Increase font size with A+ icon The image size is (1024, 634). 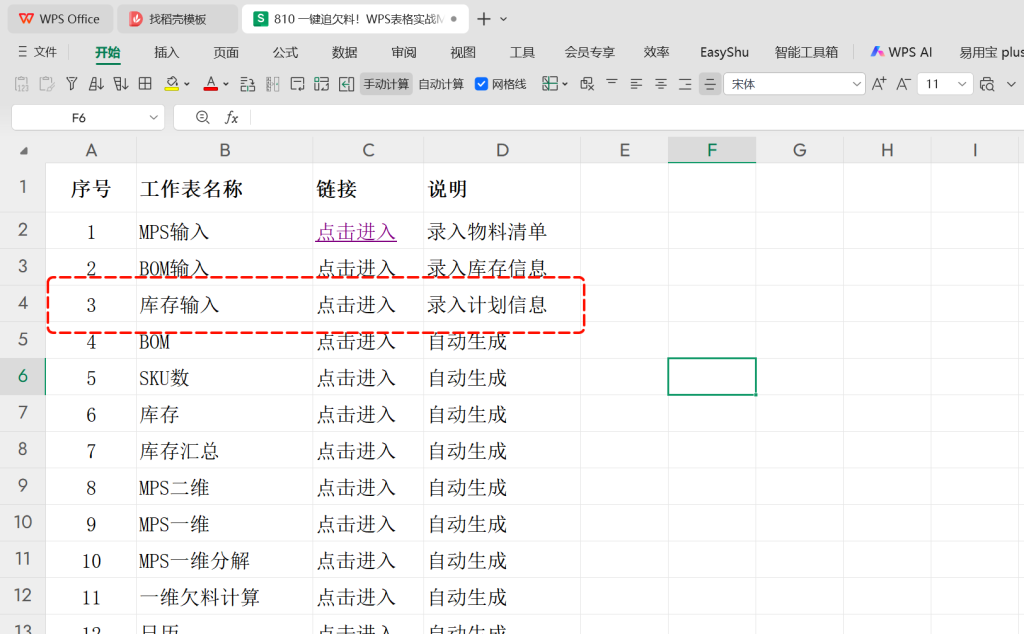(x=879, y=84)
